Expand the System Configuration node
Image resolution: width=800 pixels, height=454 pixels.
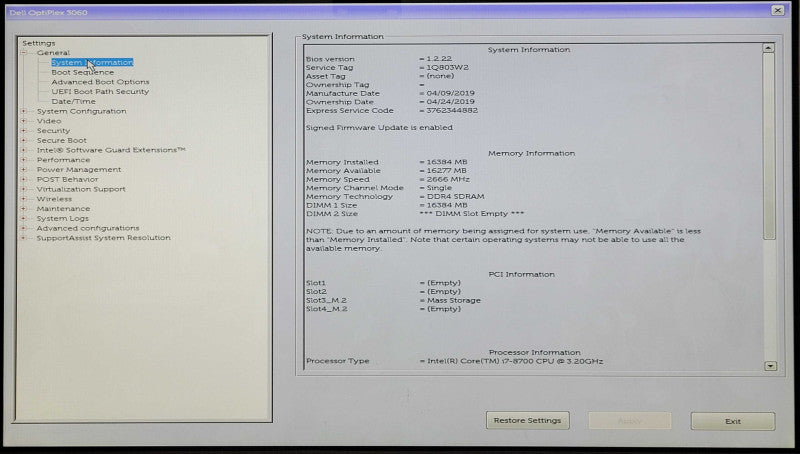tap(23, 111)
